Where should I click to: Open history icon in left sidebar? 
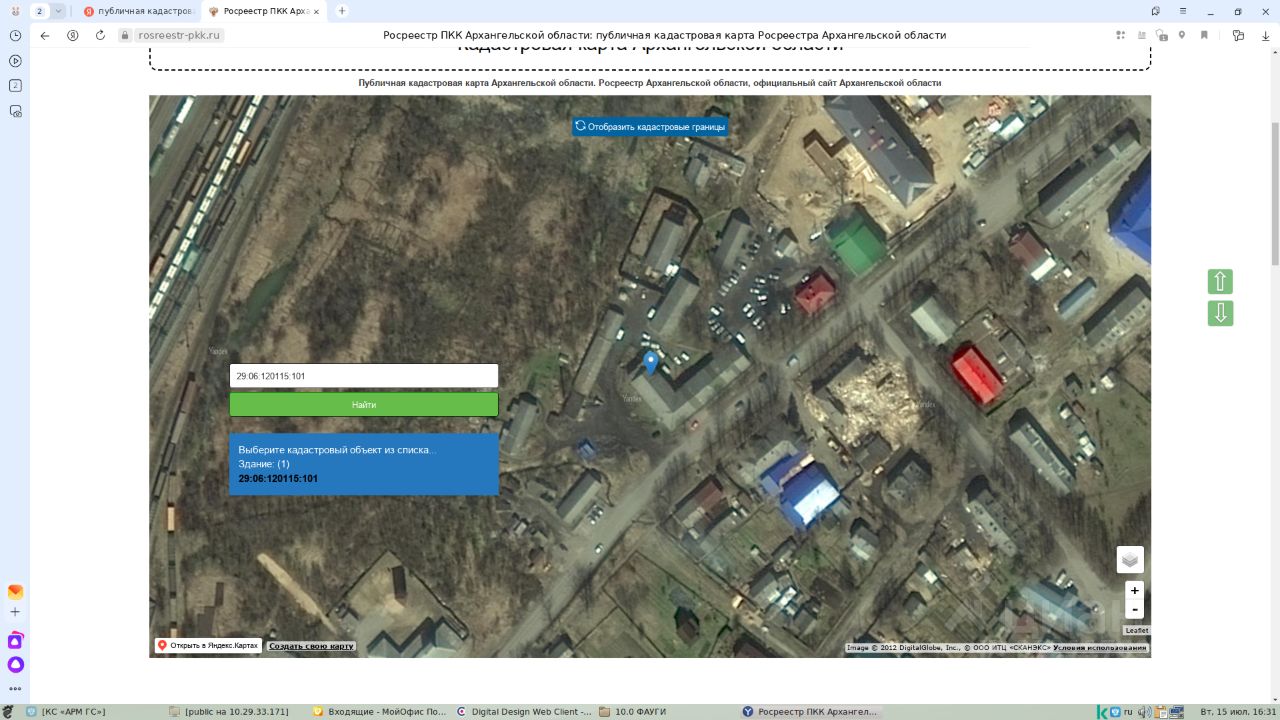tap(15, 35)
